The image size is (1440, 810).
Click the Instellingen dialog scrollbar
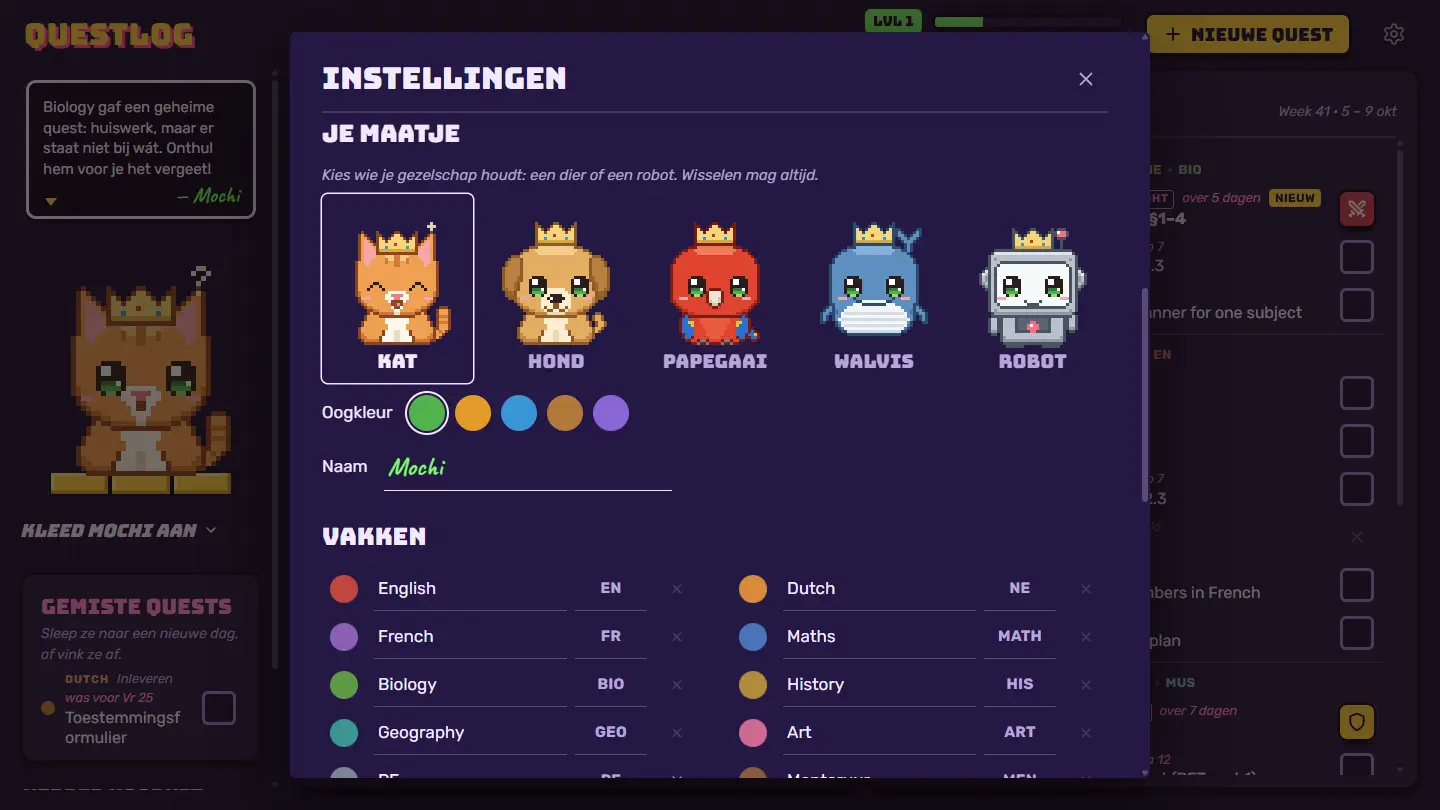(x=1145, y=395)
